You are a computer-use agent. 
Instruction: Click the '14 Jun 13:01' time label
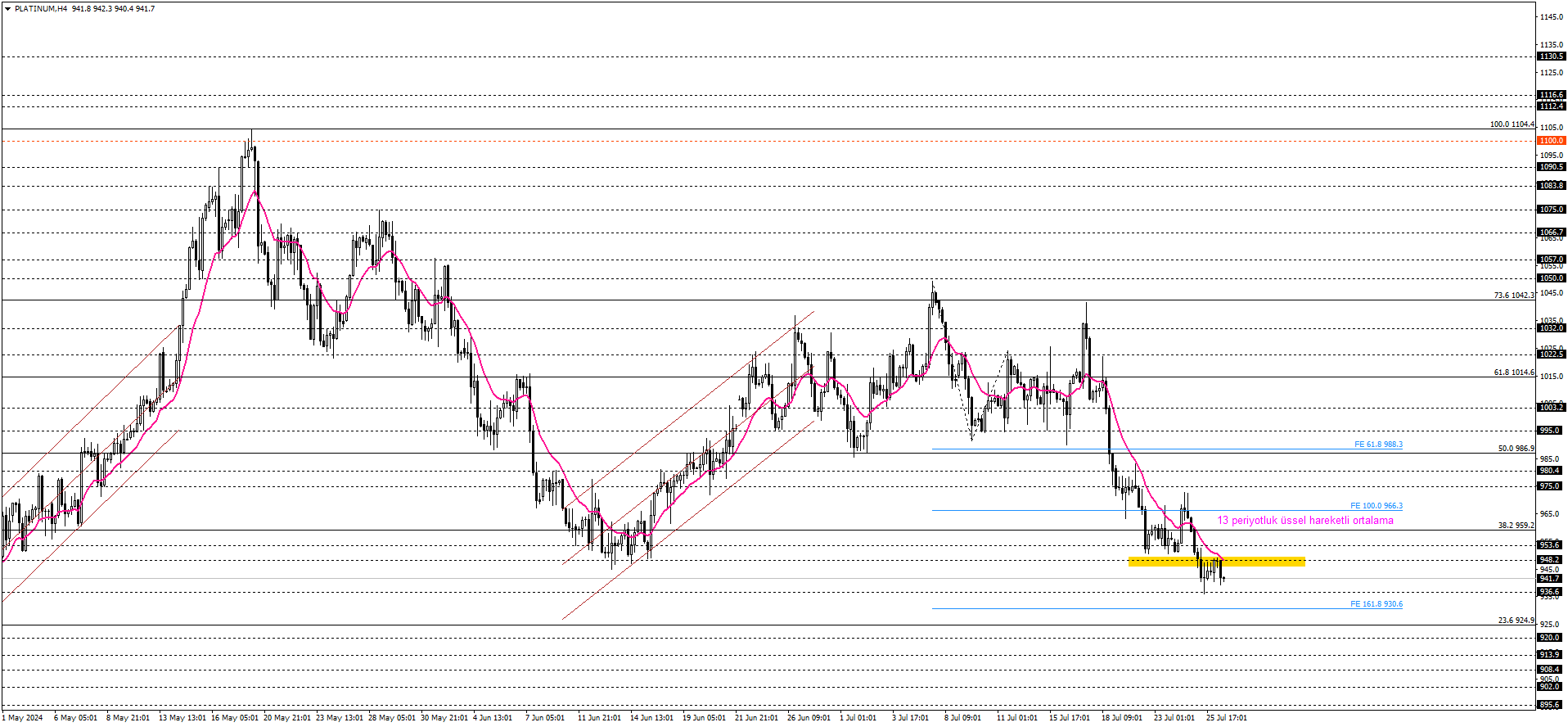pos(651,718)
